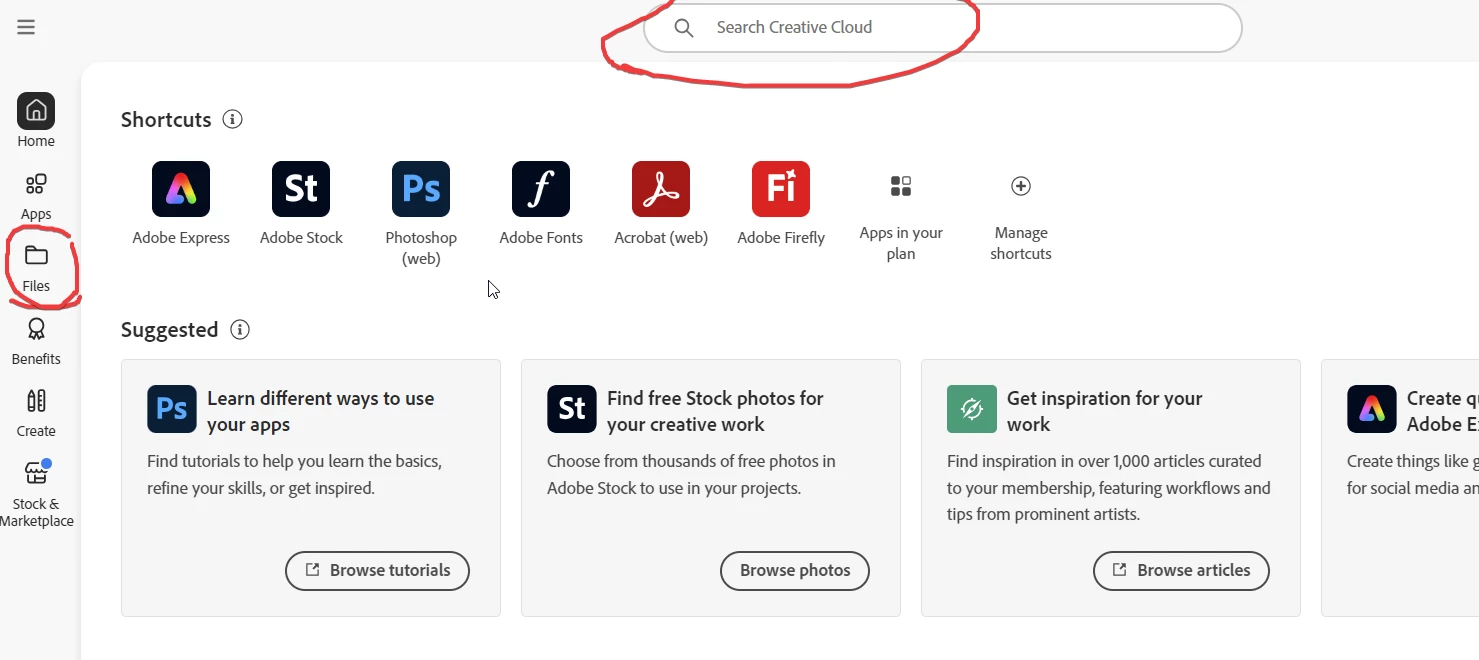Open Stock & Marketplace in sidebar
Screen dimensions: 1479x660
click(37, 493)
